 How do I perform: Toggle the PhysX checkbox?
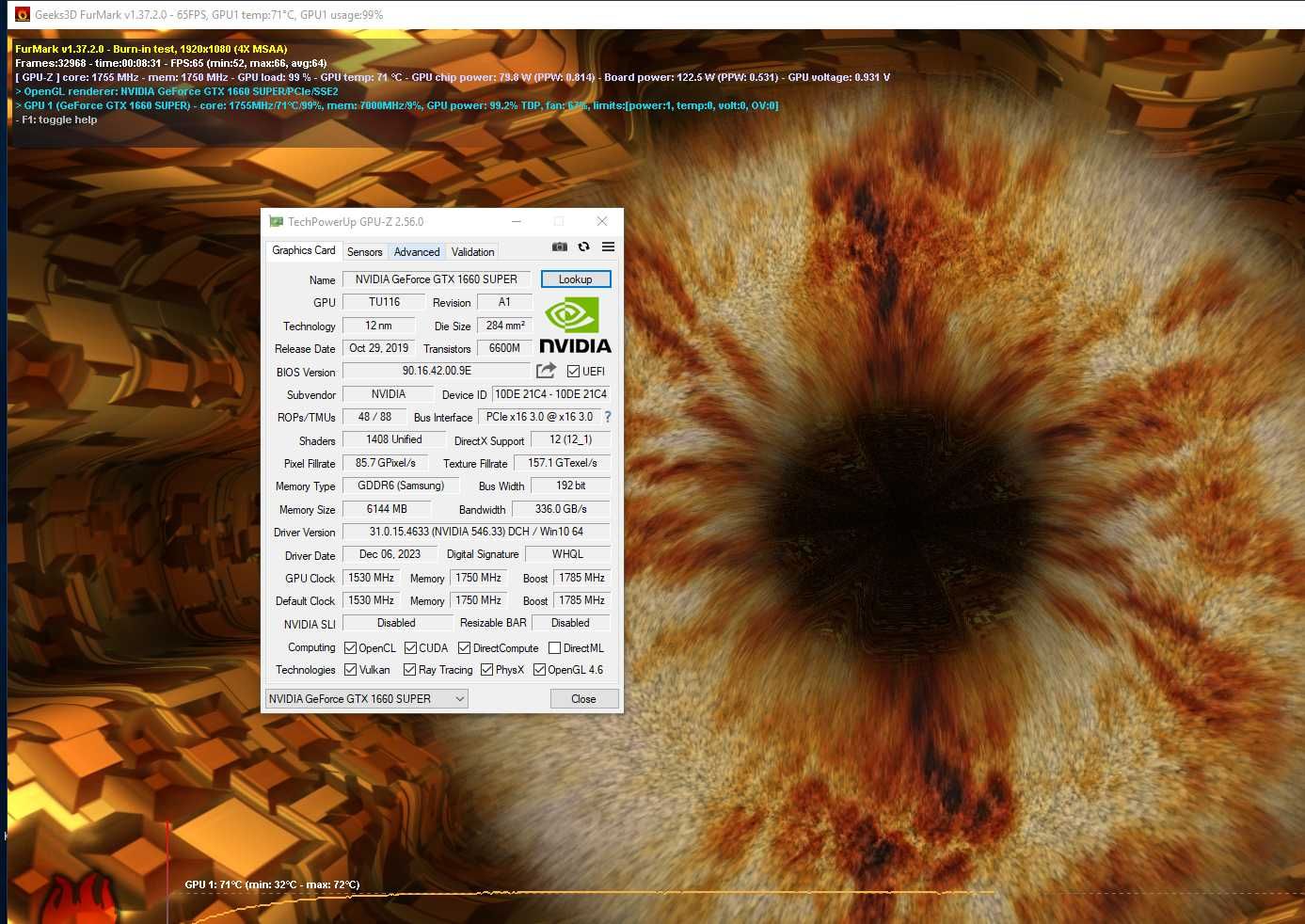click(x=486, y=670)
